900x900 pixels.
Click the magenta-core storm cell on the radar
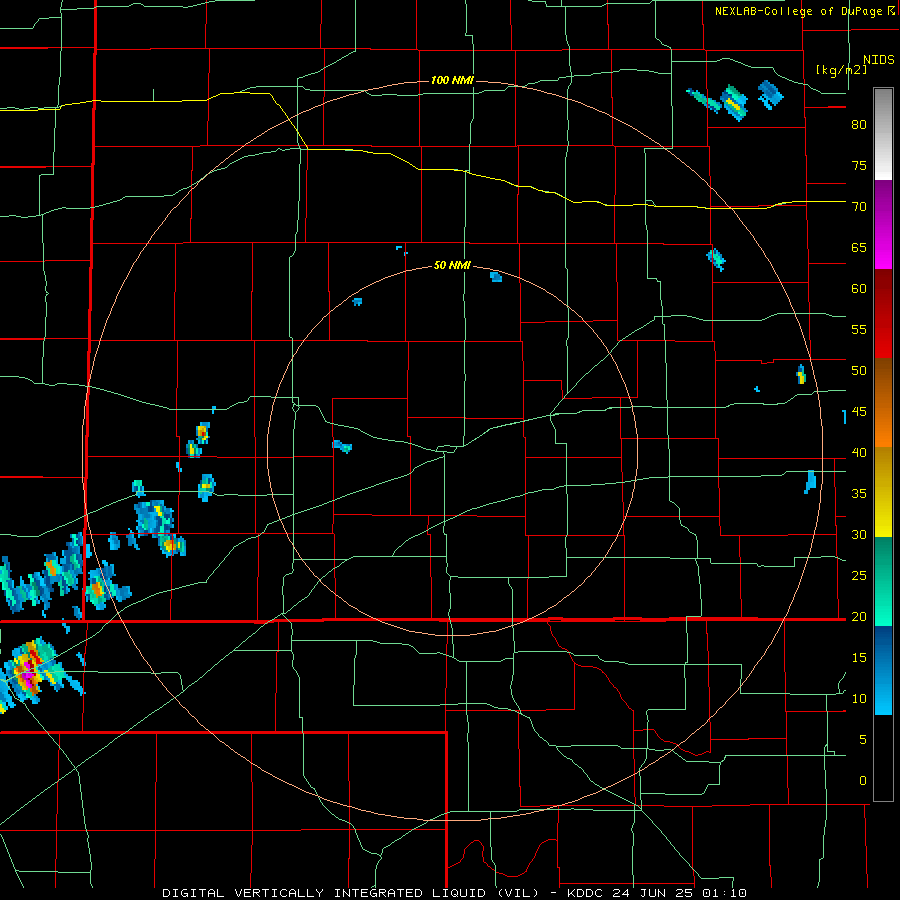click(x=28, y=672)
